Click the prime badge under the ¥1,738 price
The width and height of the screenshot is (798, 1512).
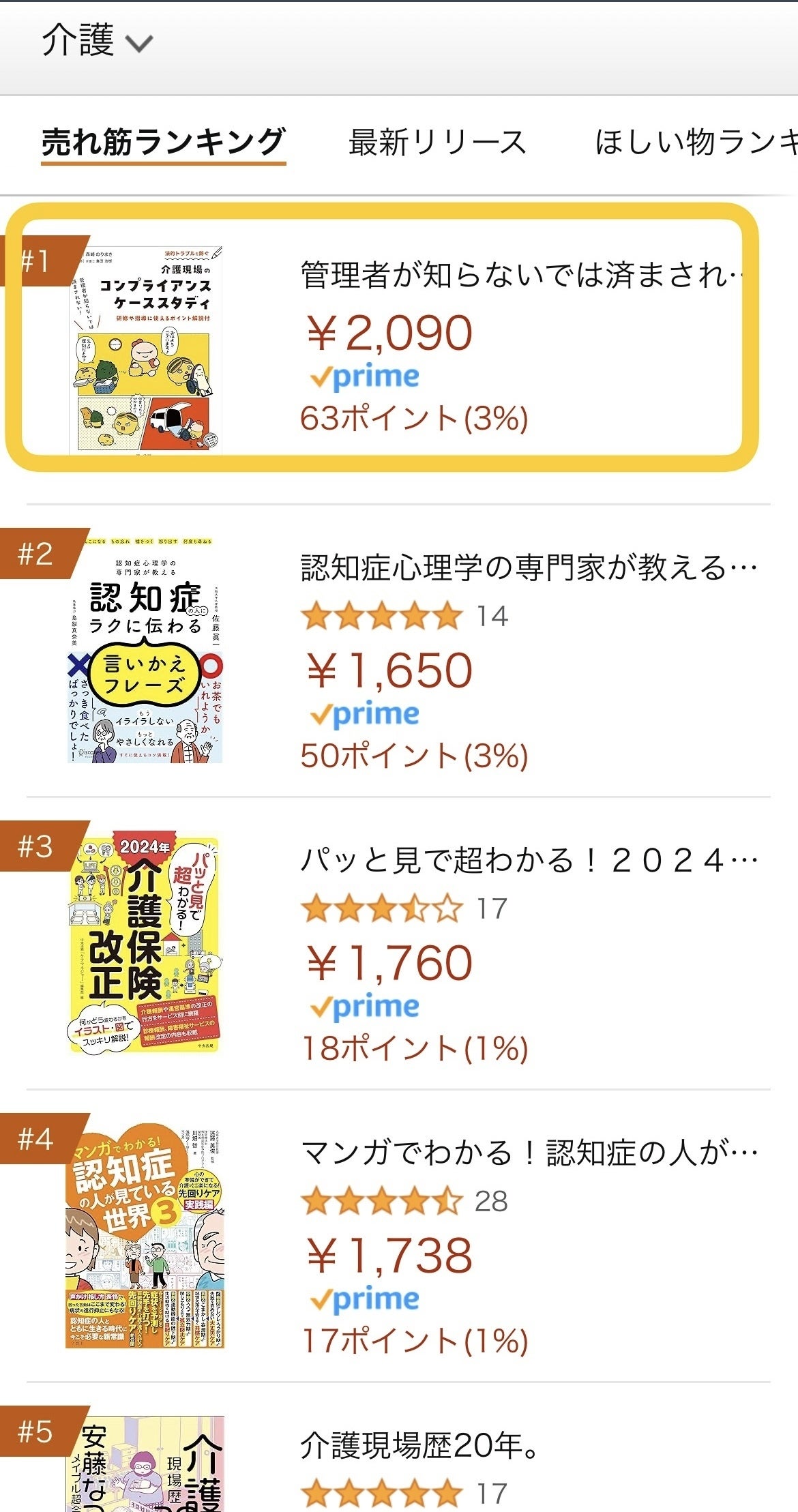(365, 1299)
